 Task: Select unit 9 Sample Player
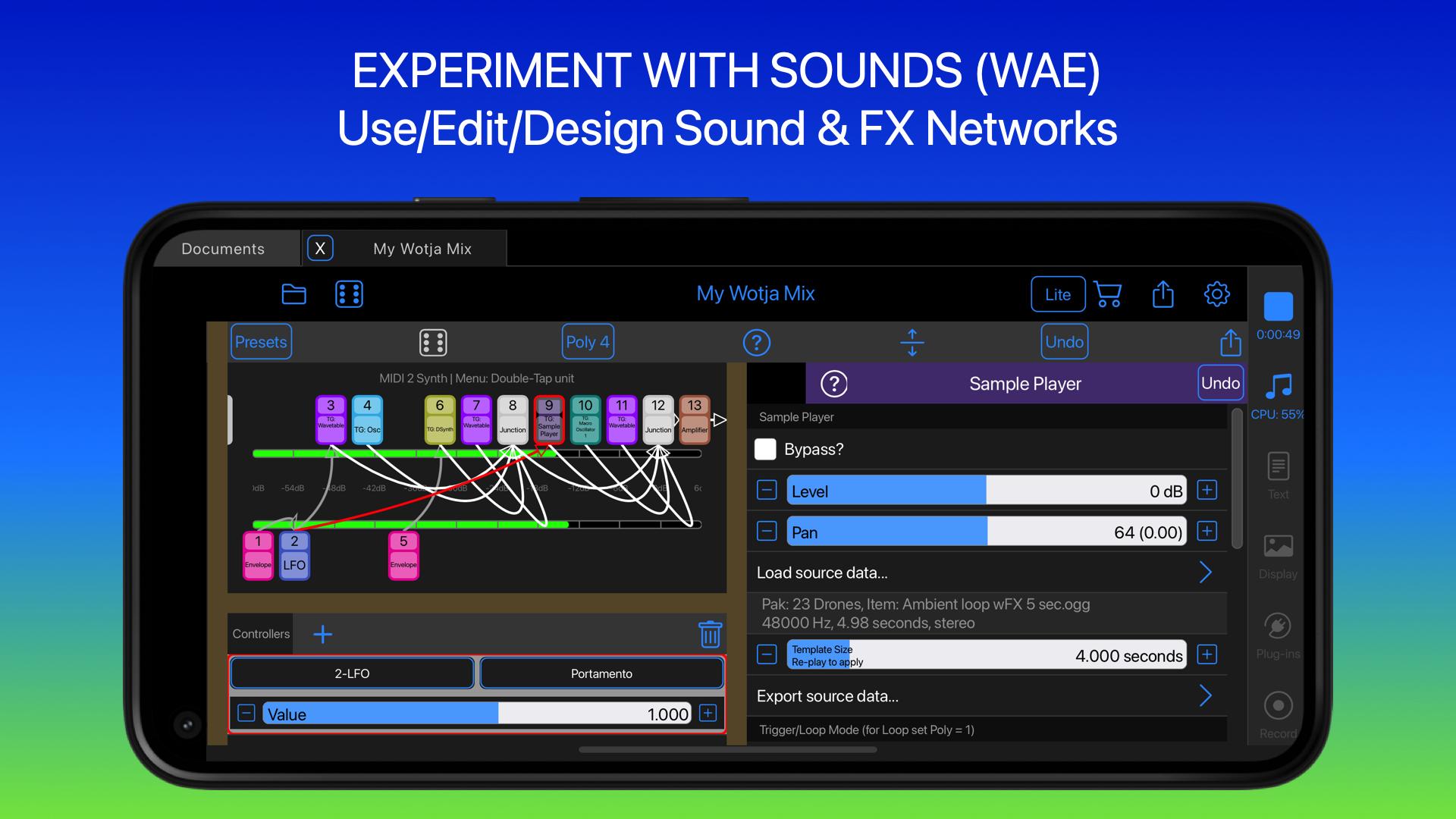549,419
